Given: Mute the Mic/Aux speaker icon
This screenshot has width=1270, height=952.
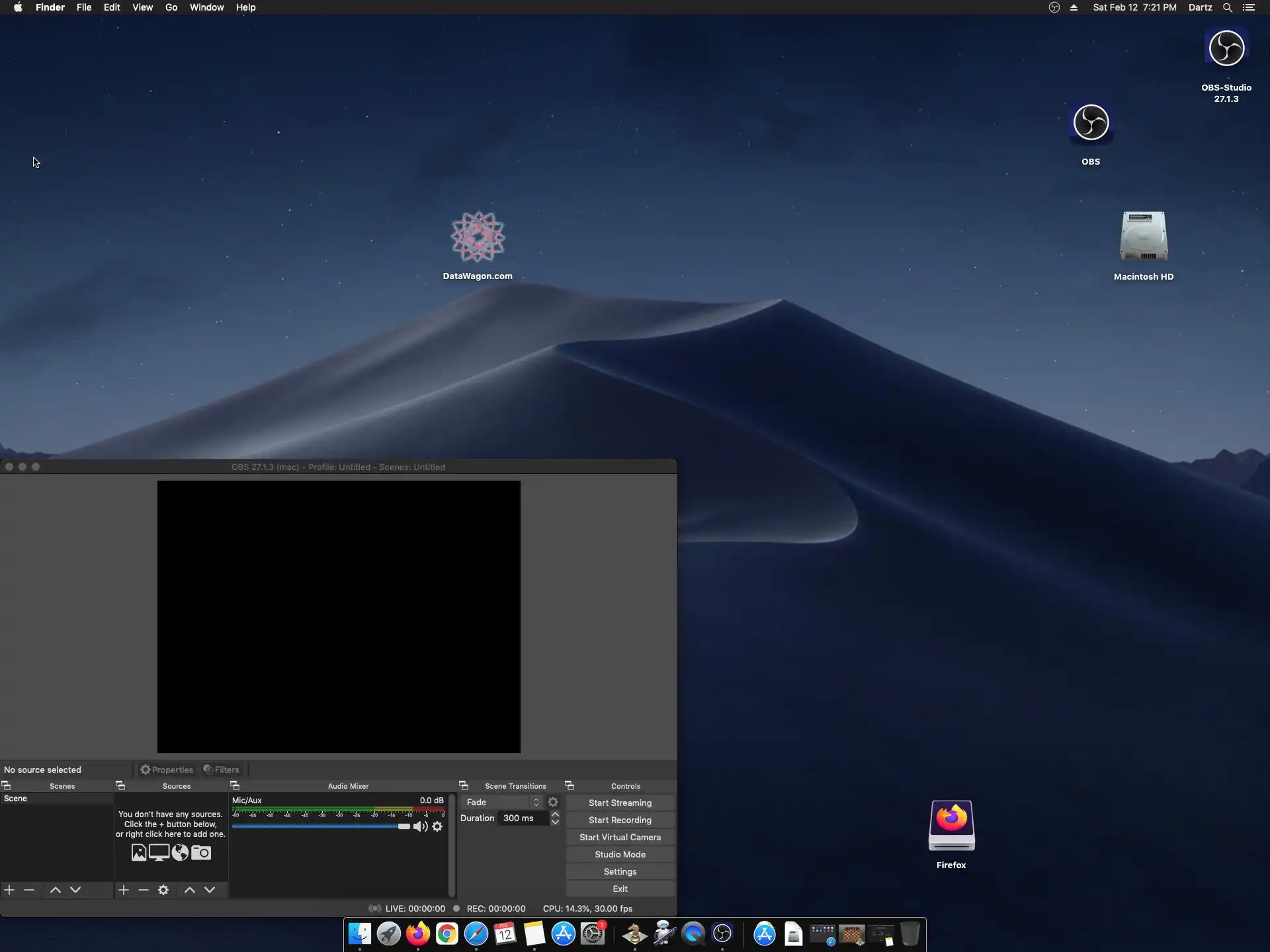Looking at the screenshot, I should pos(420,826).
